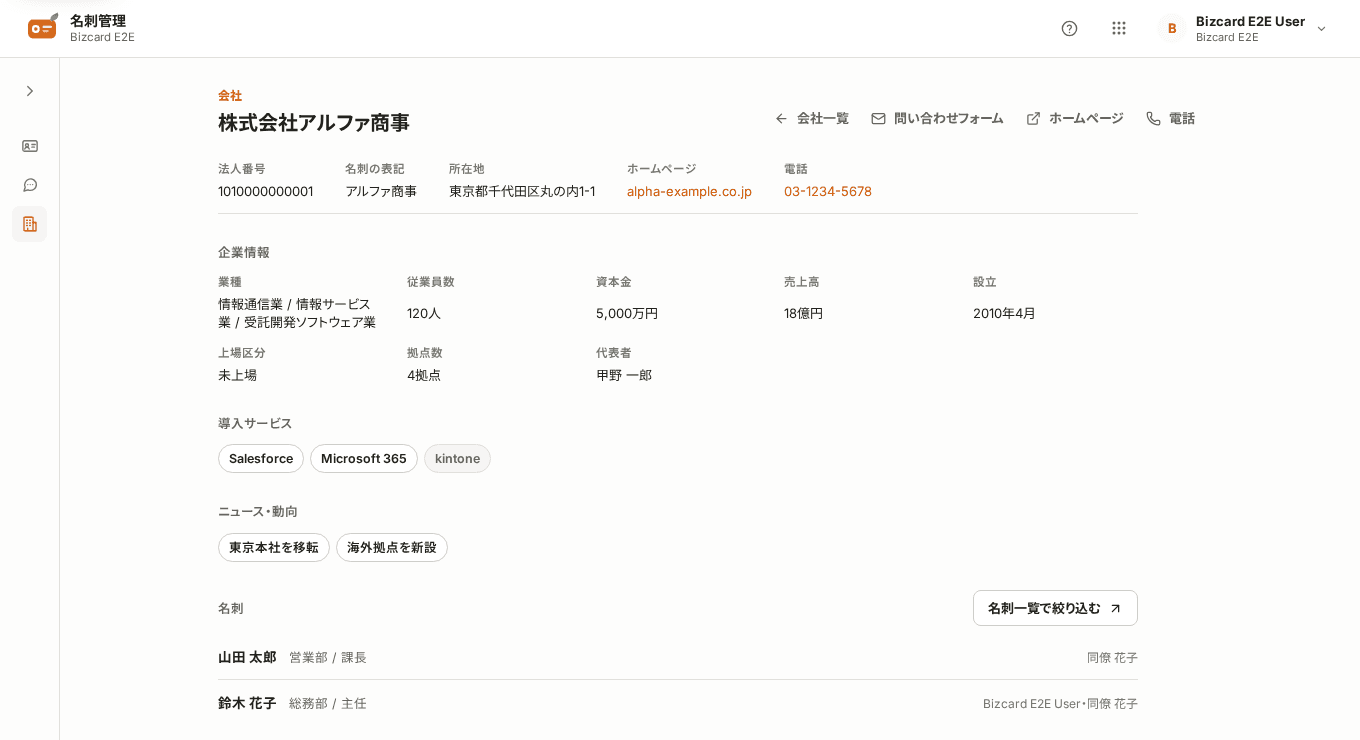
Task: Click the 株式会社アルファ商事 company heading
Action: point(314,123)
